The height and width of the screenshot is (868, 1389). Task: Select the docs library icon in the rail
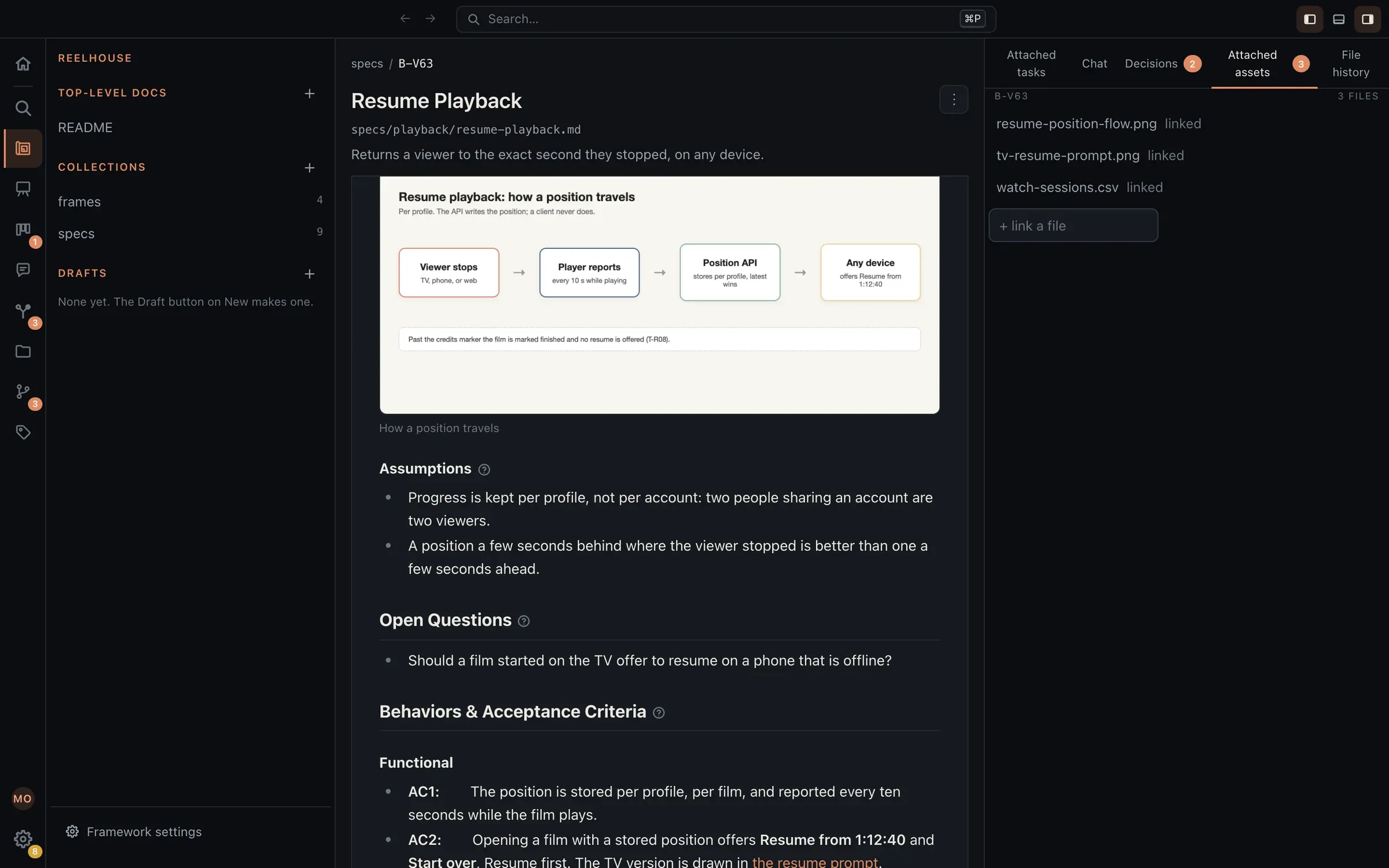23,149
